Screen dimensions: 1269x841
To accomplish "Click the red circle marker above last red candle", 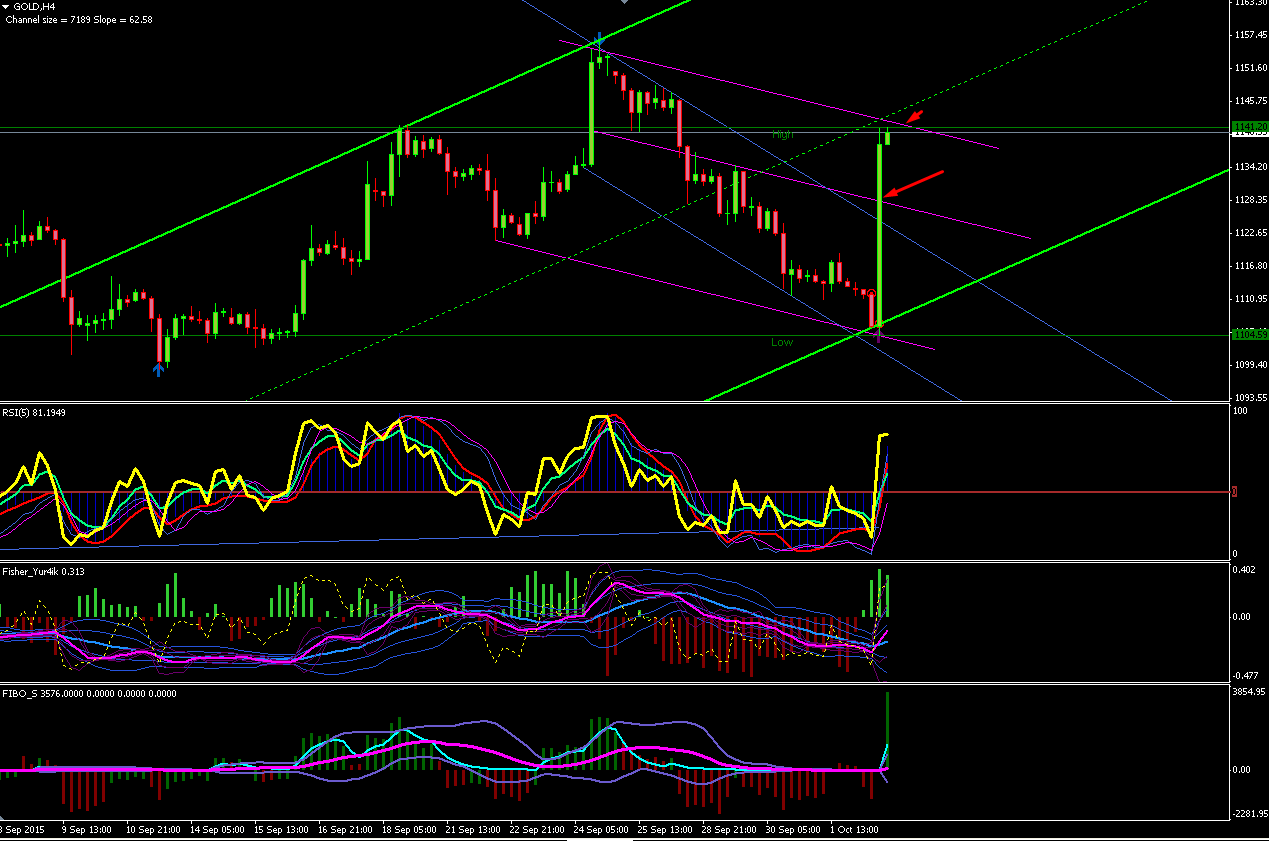I will click(871, 293).
